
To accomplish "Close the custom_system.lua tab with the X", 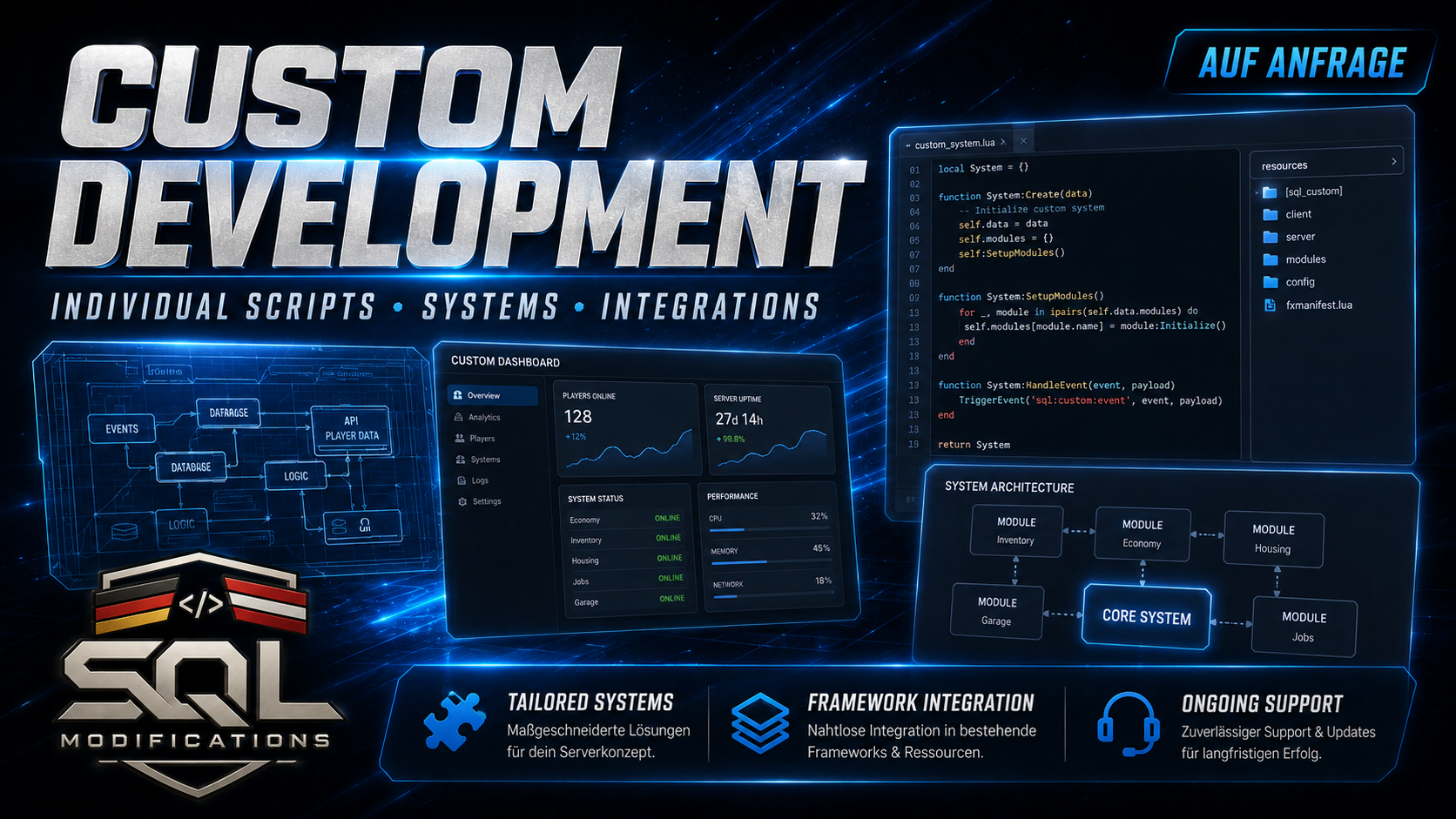I will point(1024,141).
